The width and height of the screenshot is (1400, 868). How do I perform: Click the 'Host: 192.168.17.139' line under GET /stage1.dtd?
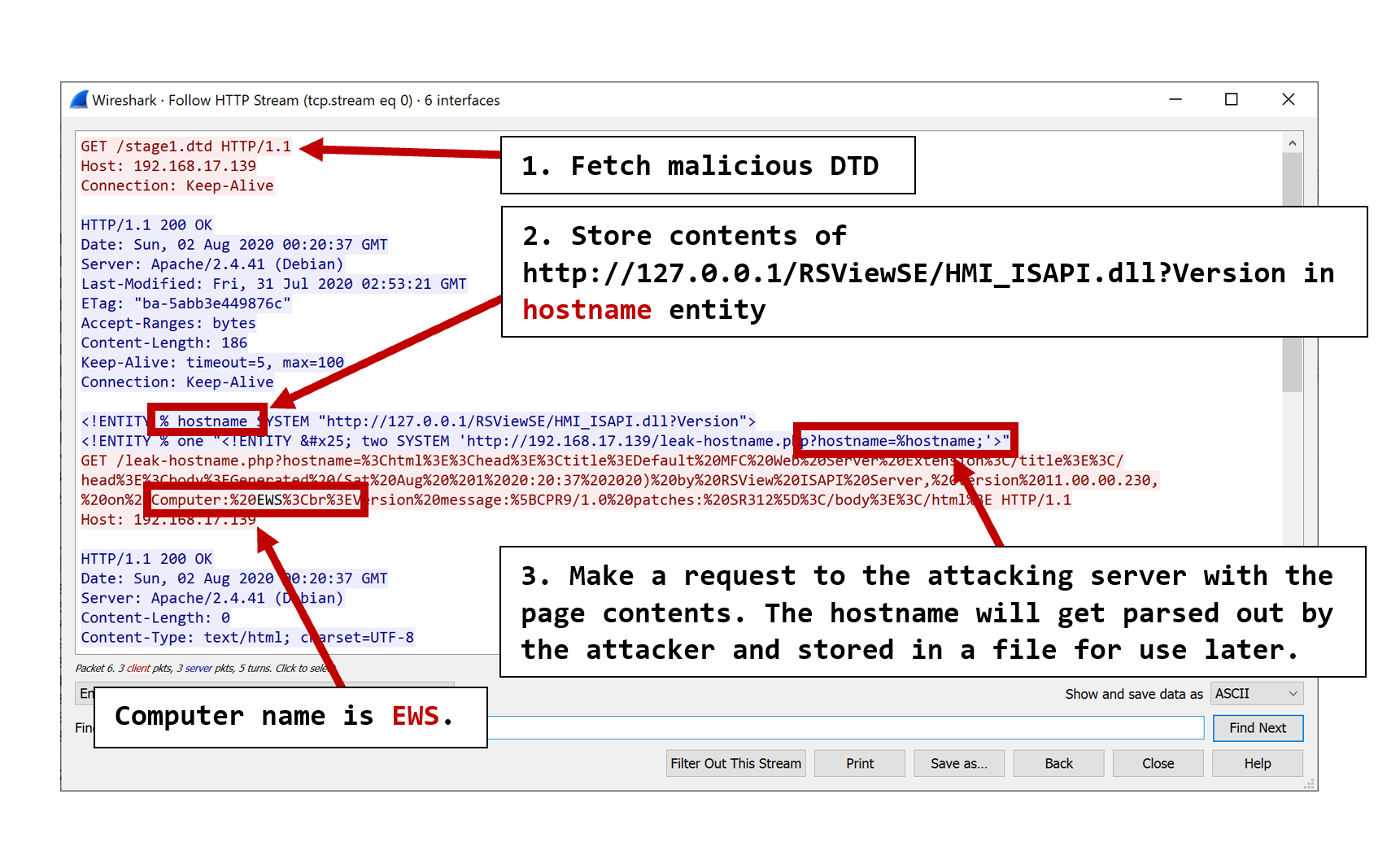pos(168,166)
